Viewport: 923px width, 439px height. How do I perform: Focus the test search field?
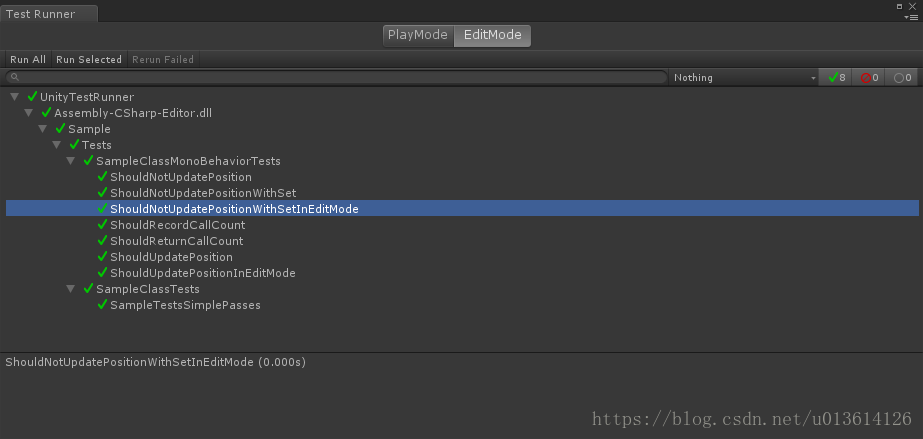[x=340, y=77]
